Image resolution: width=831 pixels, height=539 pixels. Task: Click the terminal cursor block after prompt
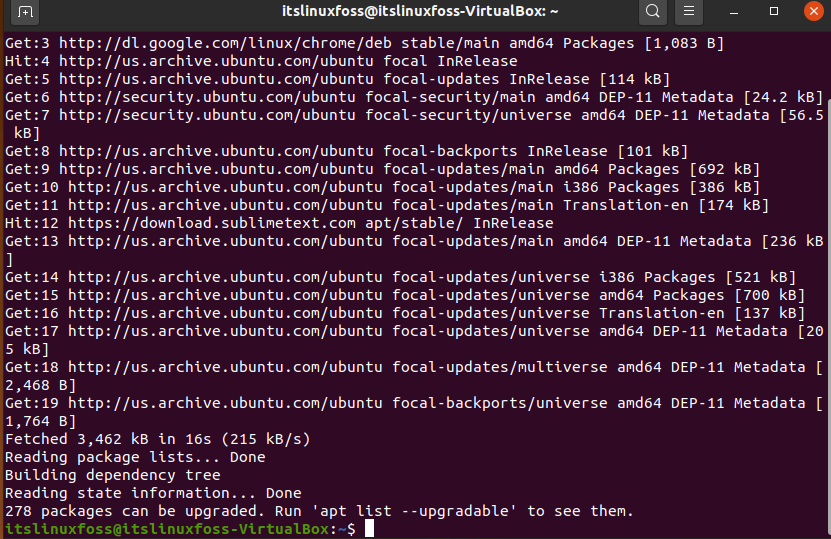369,528
